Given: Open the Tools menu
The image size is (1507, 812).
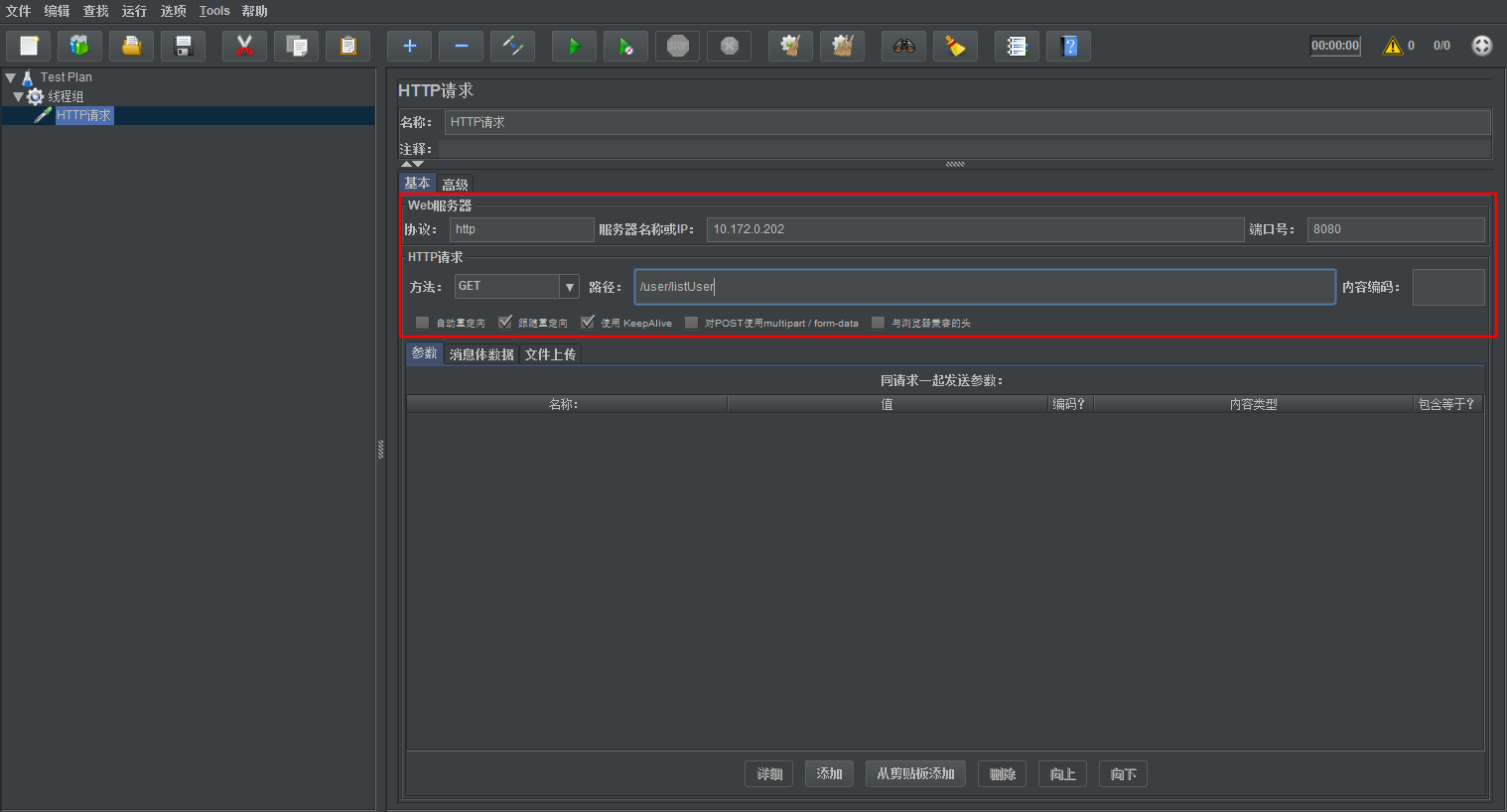Looking at the screenshot, I should pyautogui.click(x=214, y=11).
